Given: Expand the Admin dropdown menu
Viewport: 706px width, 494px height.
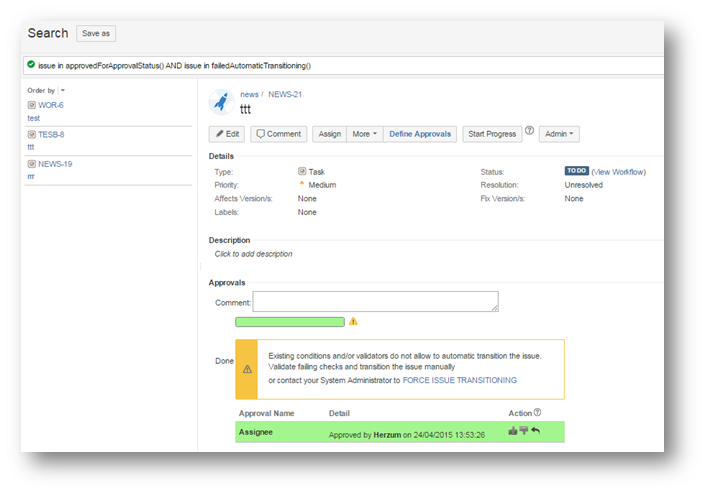Looking at the screenshot, I should coord(558,134).
